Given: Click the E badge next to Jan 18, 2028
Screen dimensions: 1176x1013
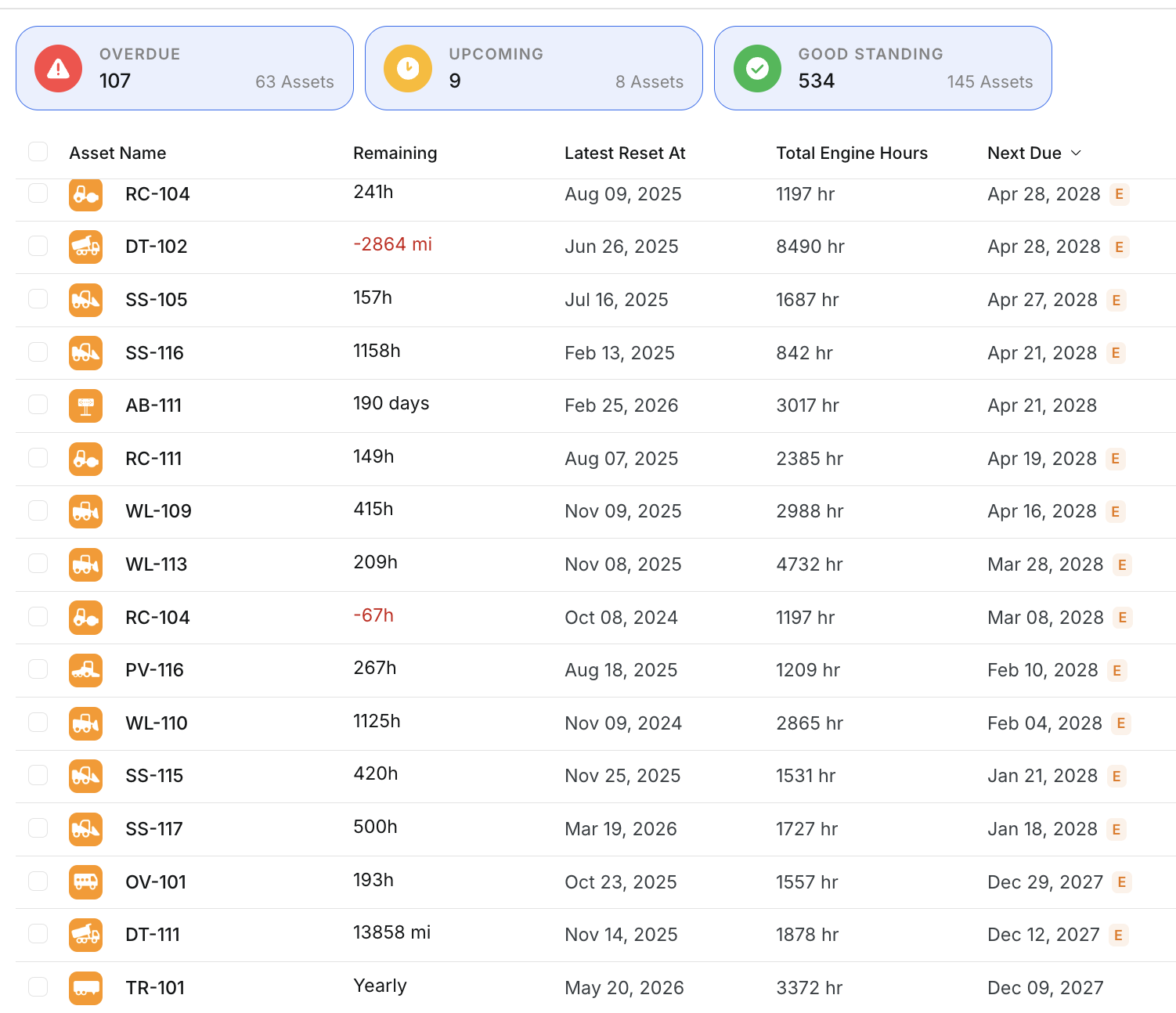Looking at the screenshot, I should coord(1116,829).
